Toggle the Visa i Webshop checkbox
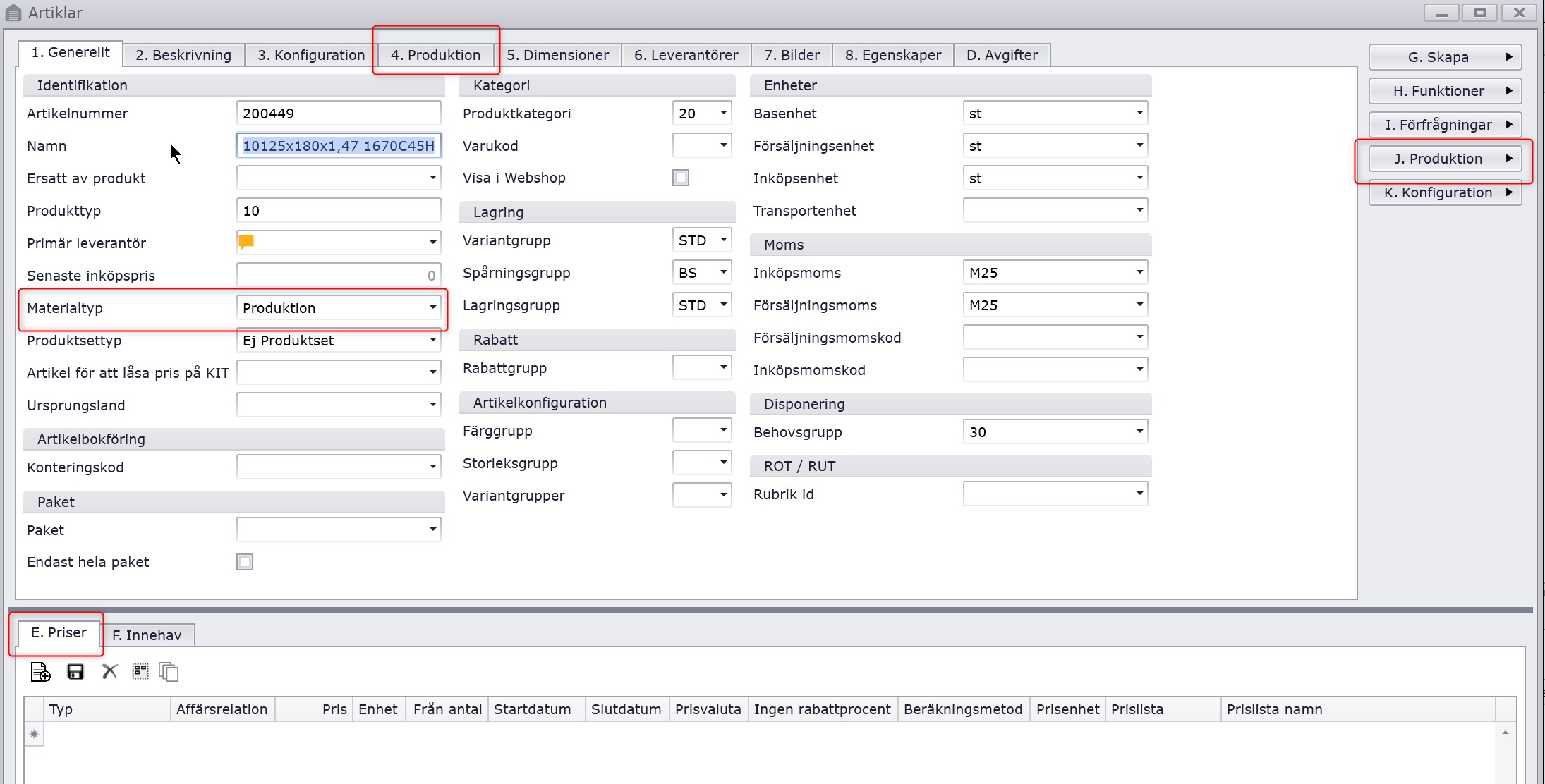1545x784 pixels. (681, 178)
